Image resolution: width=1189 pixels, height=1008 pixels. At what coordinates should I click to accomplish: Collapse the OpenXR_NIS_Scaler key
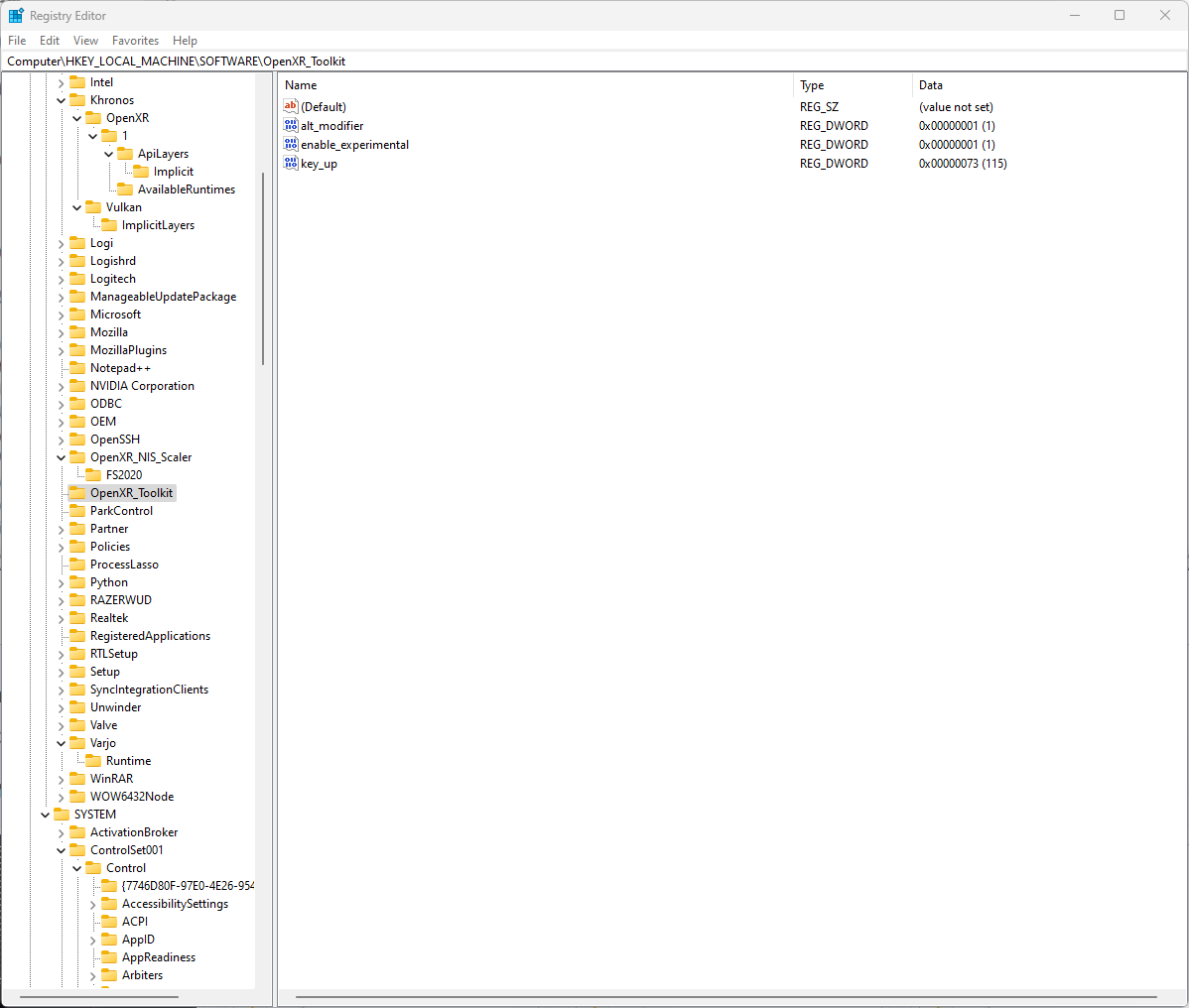coord(62,457)
